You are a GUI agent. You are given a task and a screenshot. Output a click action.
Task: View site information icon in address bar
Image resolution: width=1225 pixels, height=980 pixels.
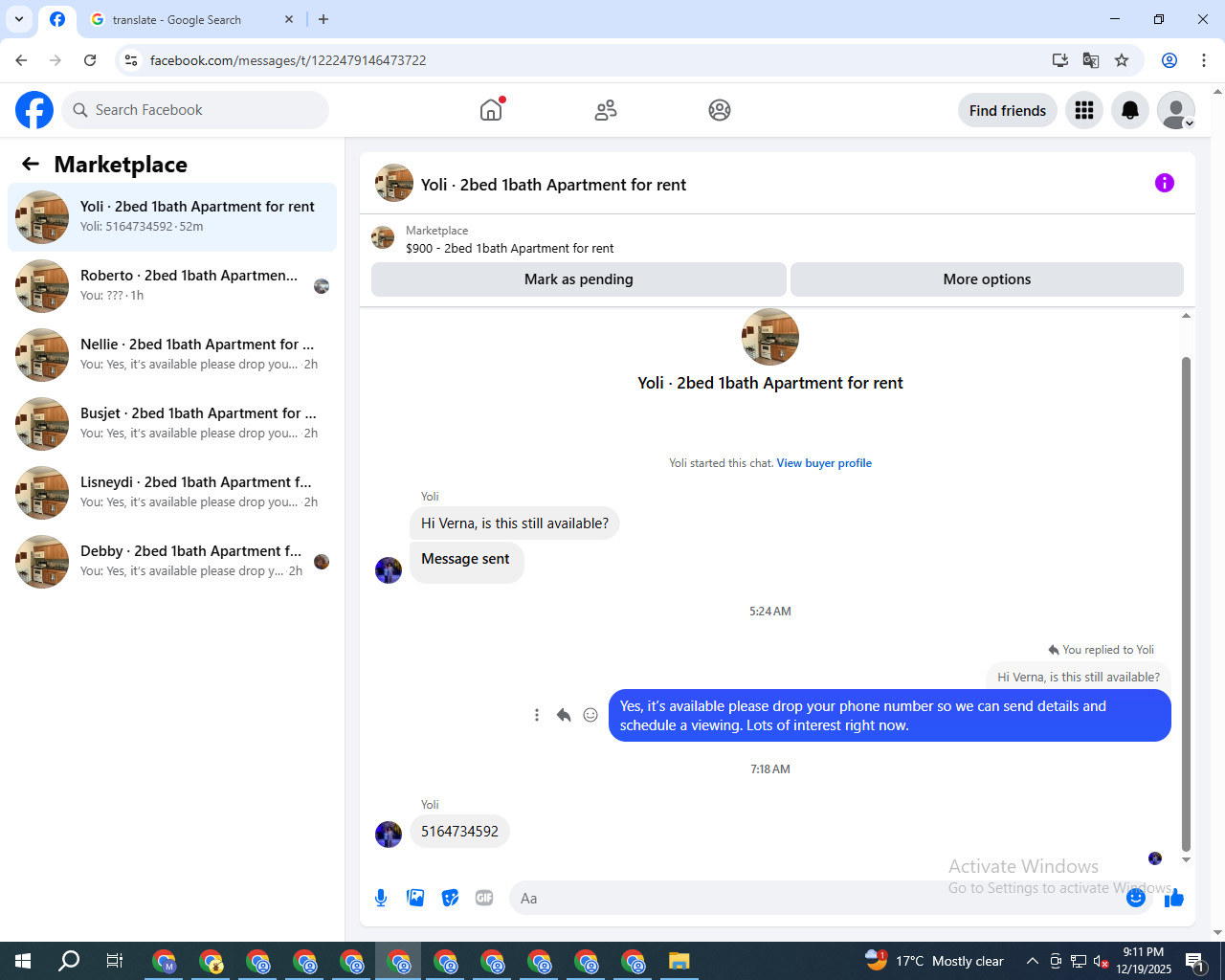[131, 60]
